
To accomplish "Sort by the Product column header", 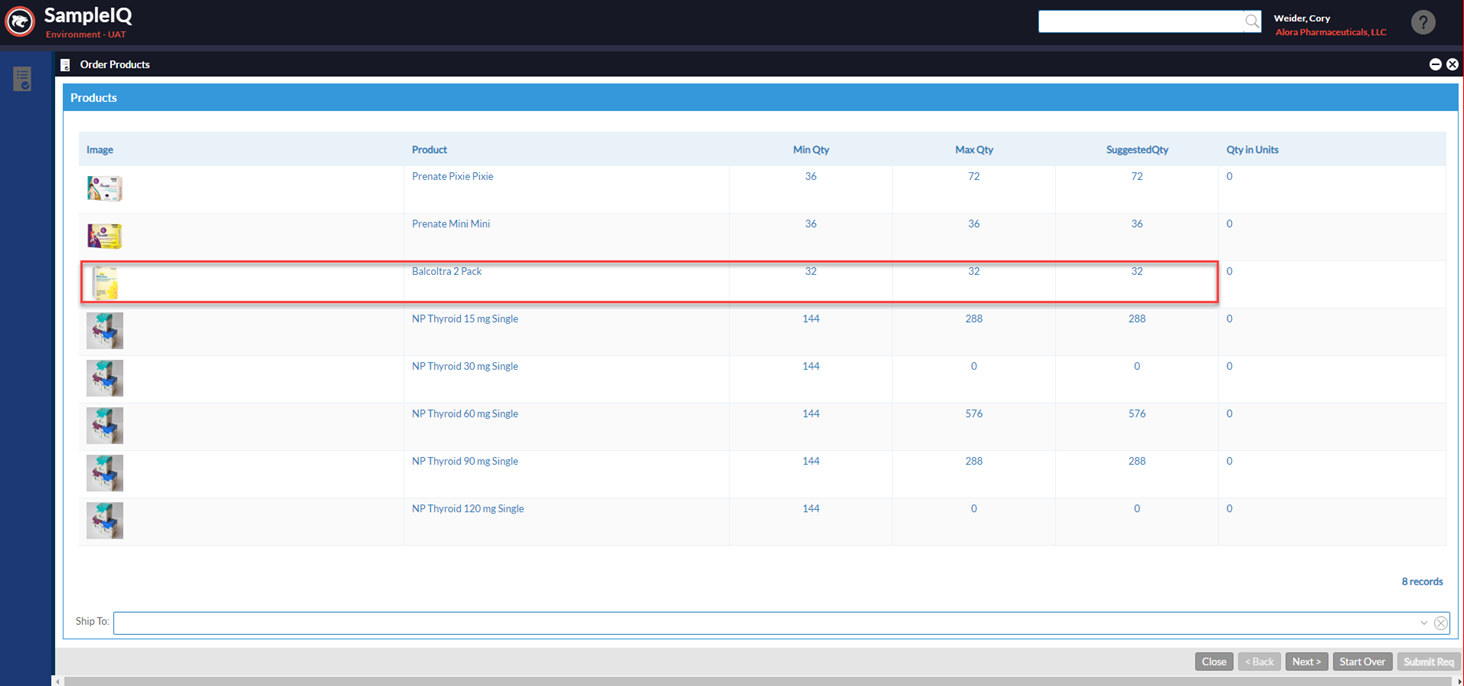I will (x=429, y=150).
